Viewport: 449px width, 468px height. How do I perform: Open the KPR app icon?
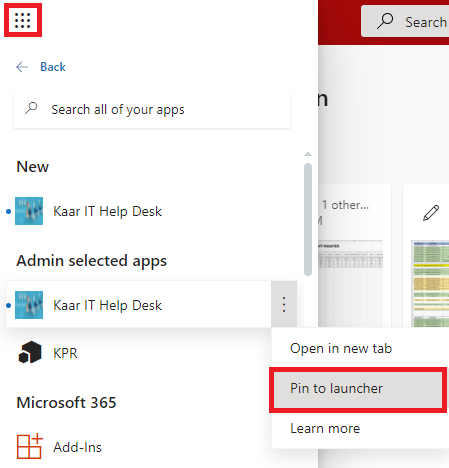pos(30,352)
